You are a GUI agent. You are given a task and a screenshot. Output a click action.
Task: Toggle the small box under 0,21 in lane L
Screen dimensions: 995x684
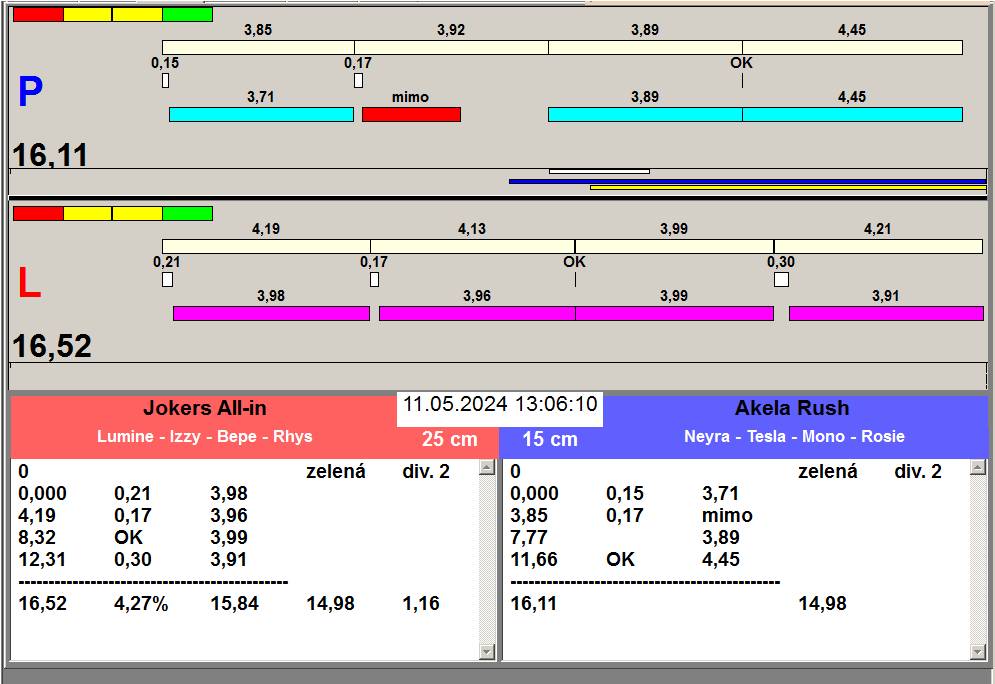point(167,280)
